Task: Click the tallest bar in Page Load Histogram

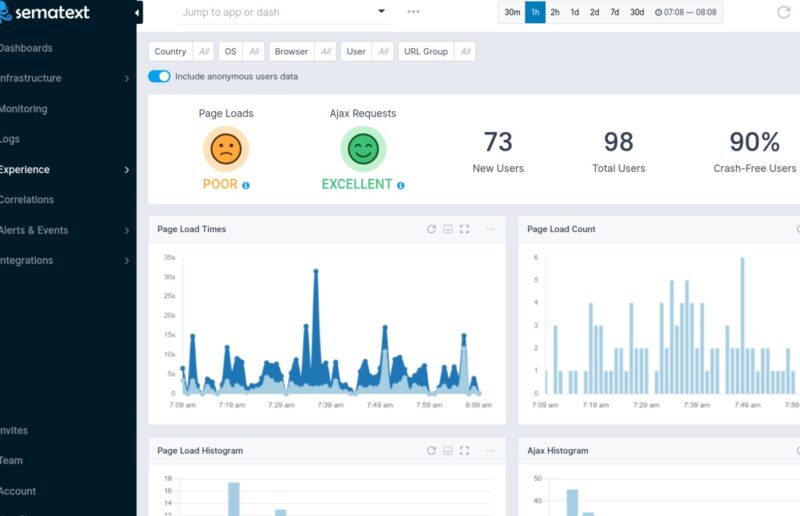Action: click(234, 499)
